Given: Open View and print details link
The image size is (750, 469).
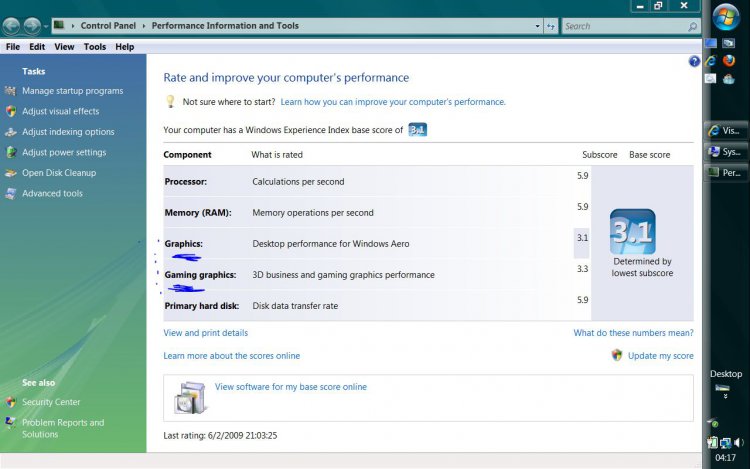Looking at the screenshot, I should [x=206, y=333].
